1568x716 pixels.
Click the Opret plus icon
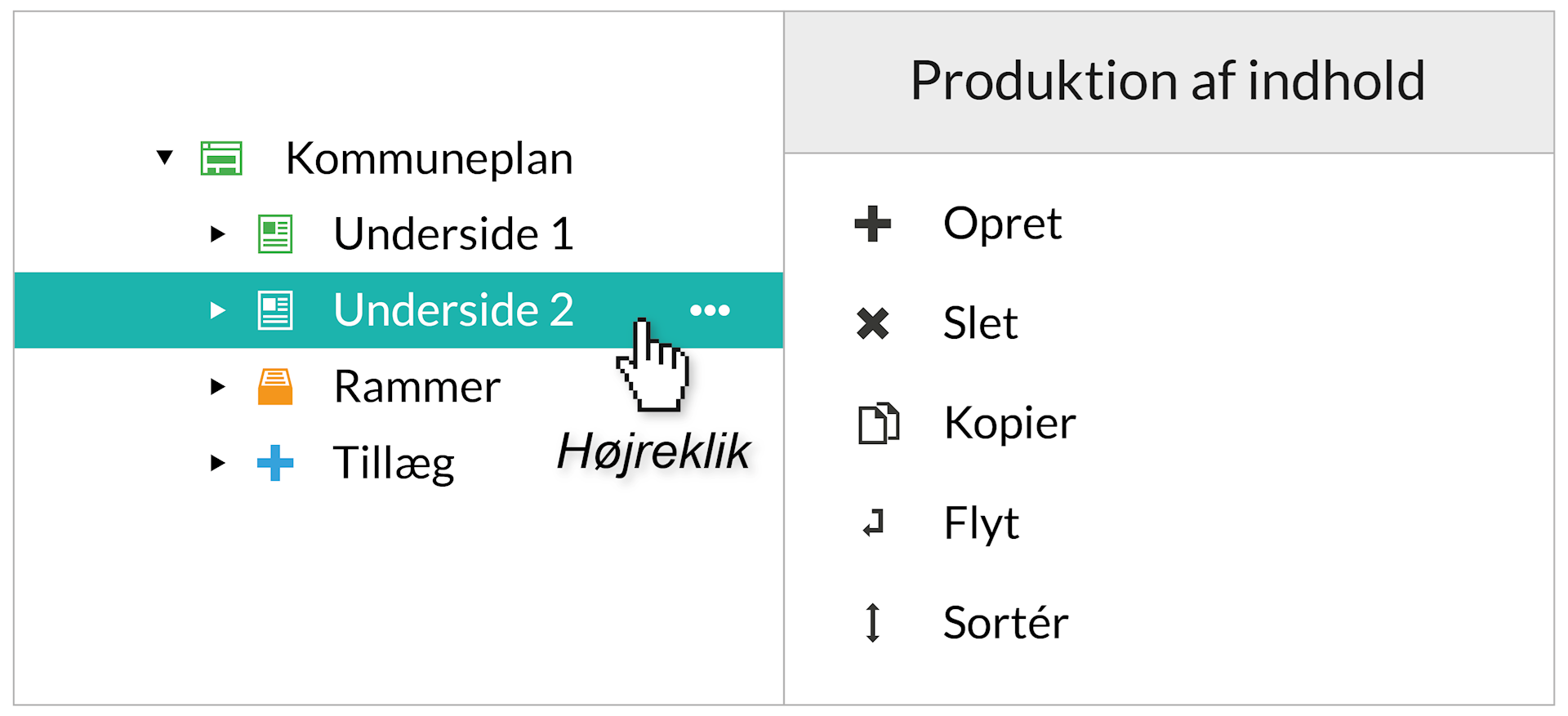click(x=872, y=224)
